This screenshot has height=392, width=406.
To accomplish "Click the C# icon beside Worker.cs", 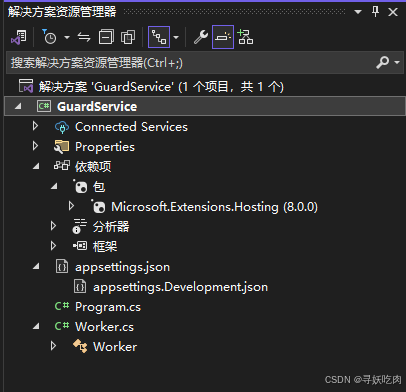I will [x=62, y=326].
